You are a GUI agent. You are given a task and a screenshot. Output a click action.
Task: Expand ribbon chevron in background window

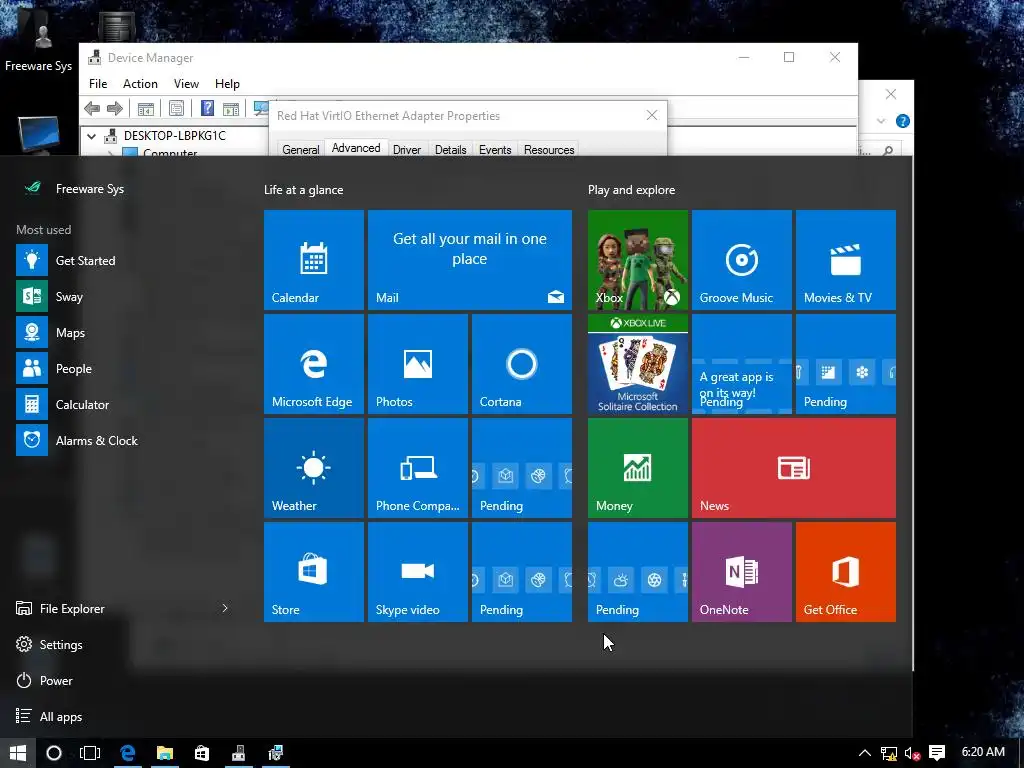881,121
